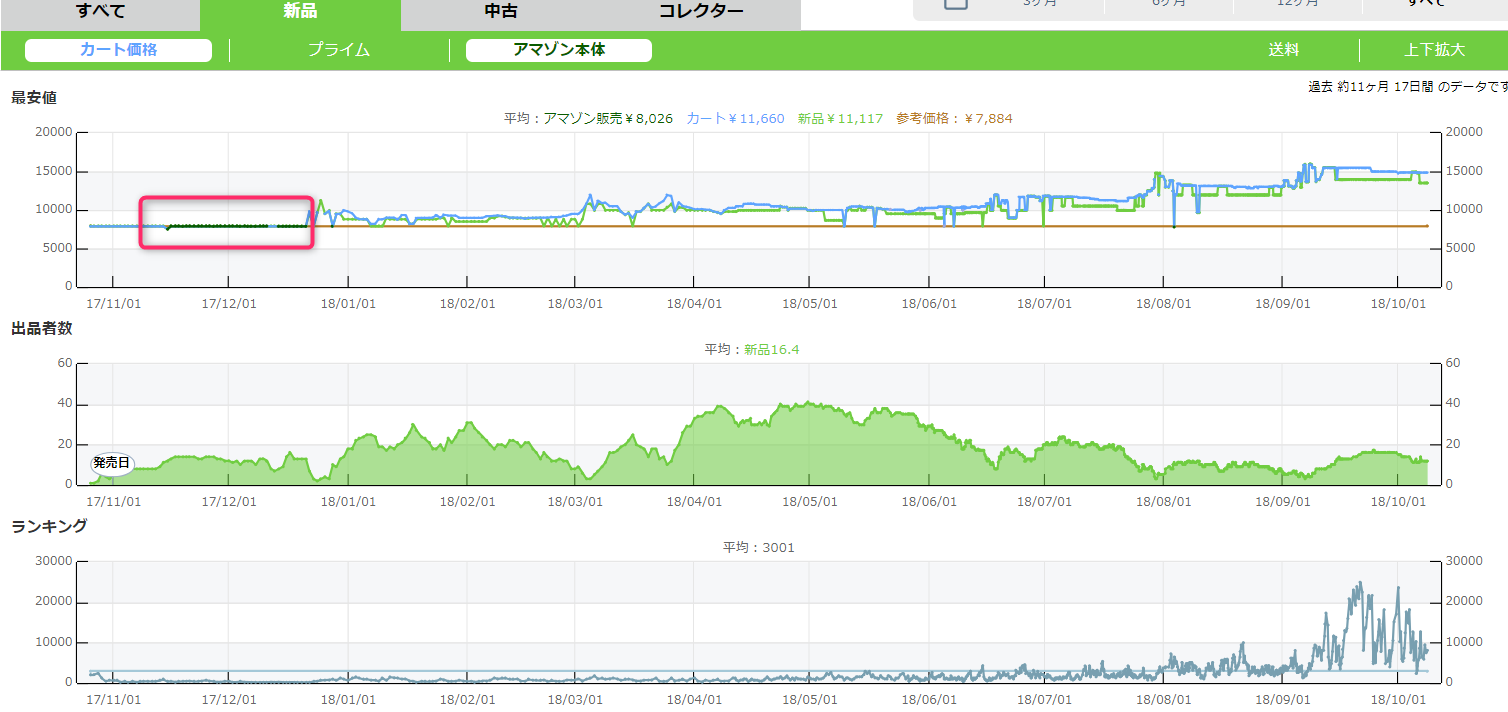Select the 6ヶ月 time range

[x=1169, y=5]
